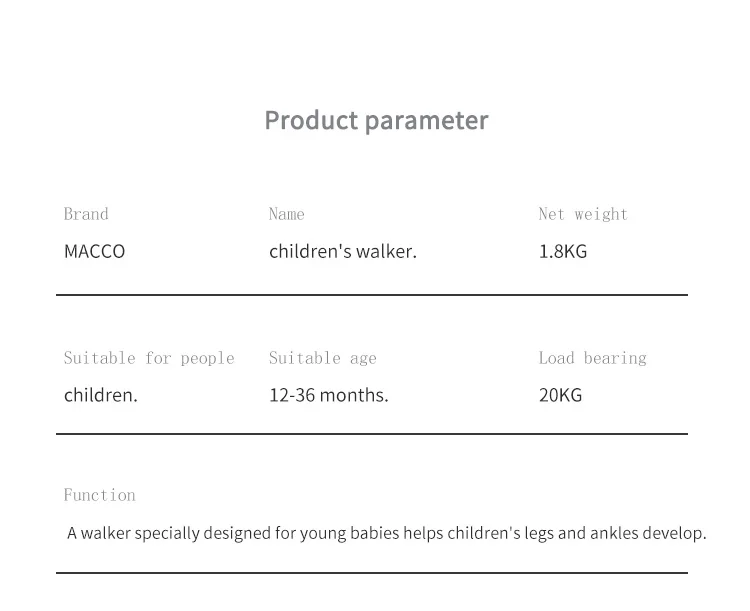The height and width of the screenshot is (611, 750).
Task: Click the "Brand" field label
Action: pyautogui.click(x=86, y=214)
